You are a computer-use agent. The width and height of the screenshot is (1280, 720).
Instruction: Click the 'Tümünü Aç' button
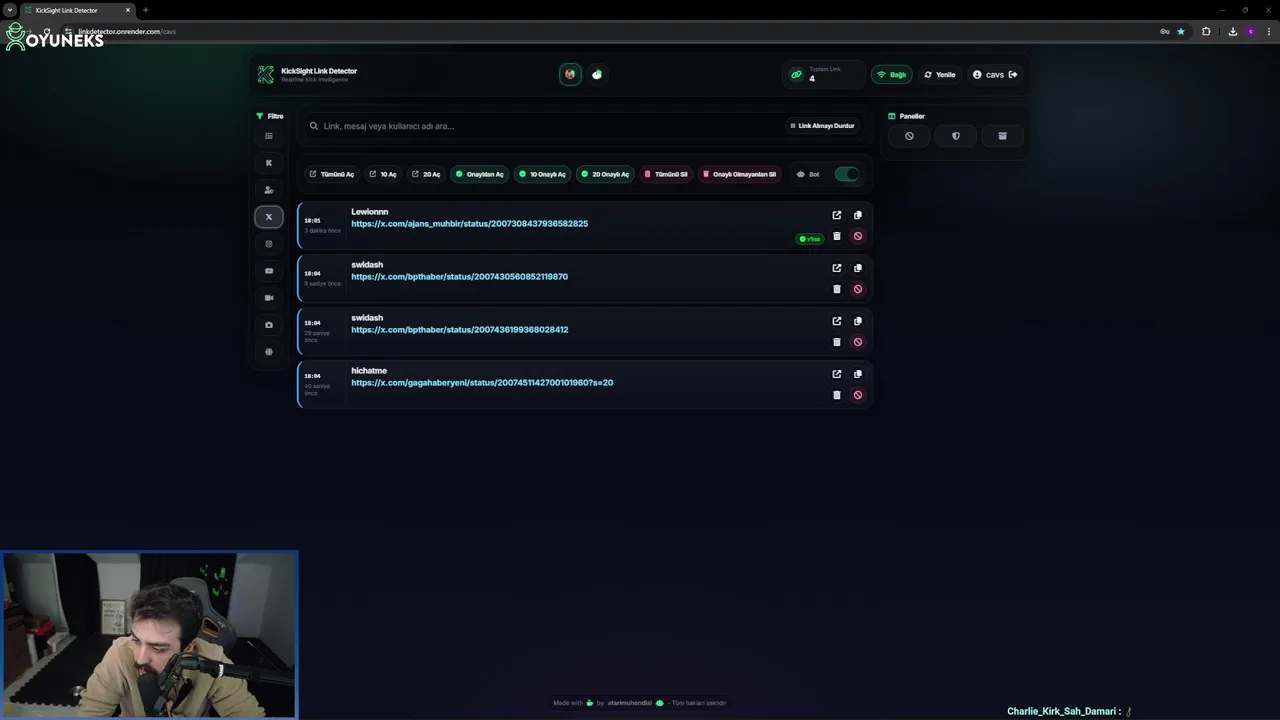point(331,174)
